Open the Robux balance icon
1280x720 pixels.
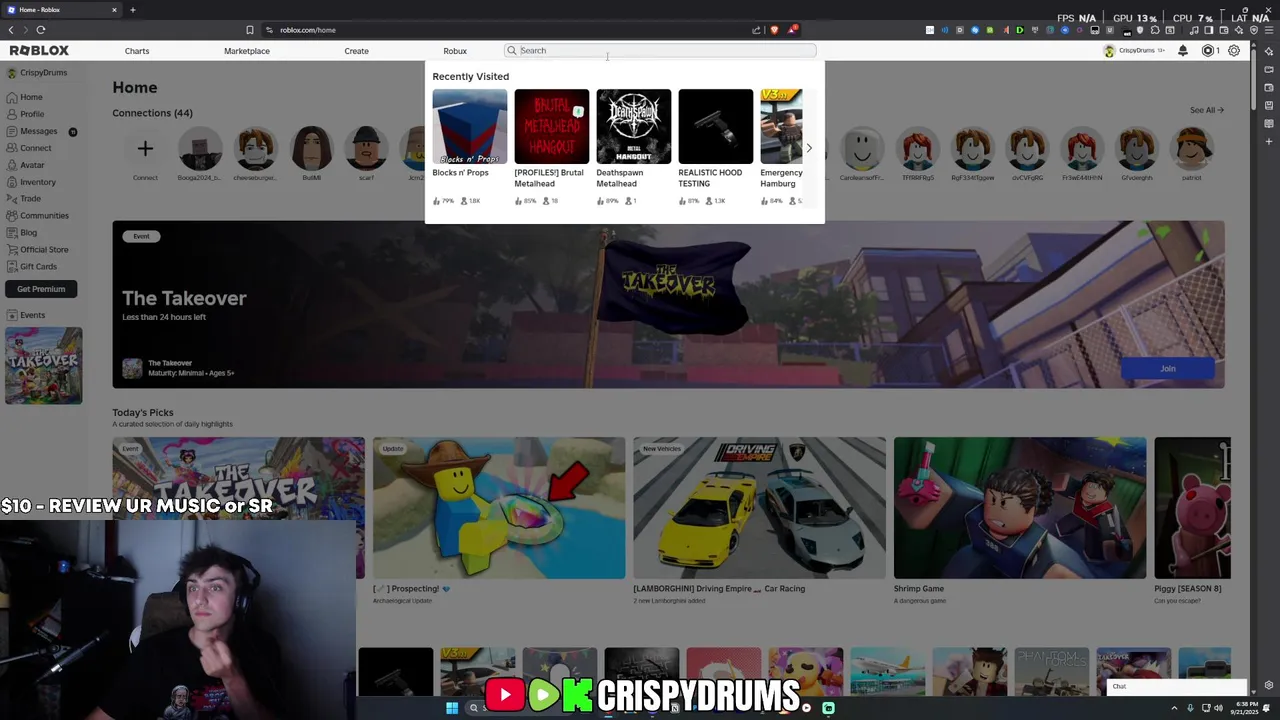coord(1208,50)
